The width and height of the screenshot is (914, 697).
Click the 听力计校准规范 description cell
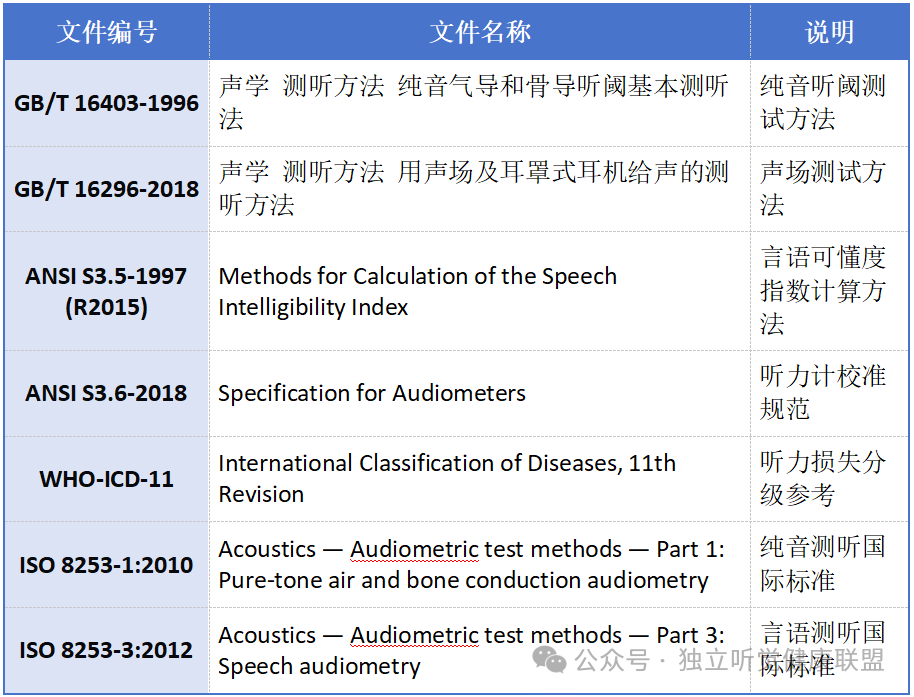pyautogui.click(x=829, y=393)
